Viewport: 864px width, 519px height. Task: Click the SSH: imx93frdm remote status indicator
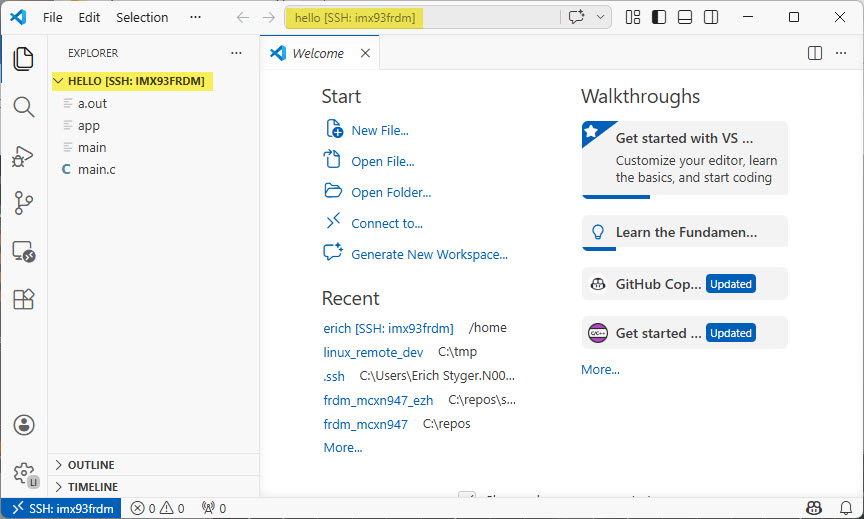point(63,508)
